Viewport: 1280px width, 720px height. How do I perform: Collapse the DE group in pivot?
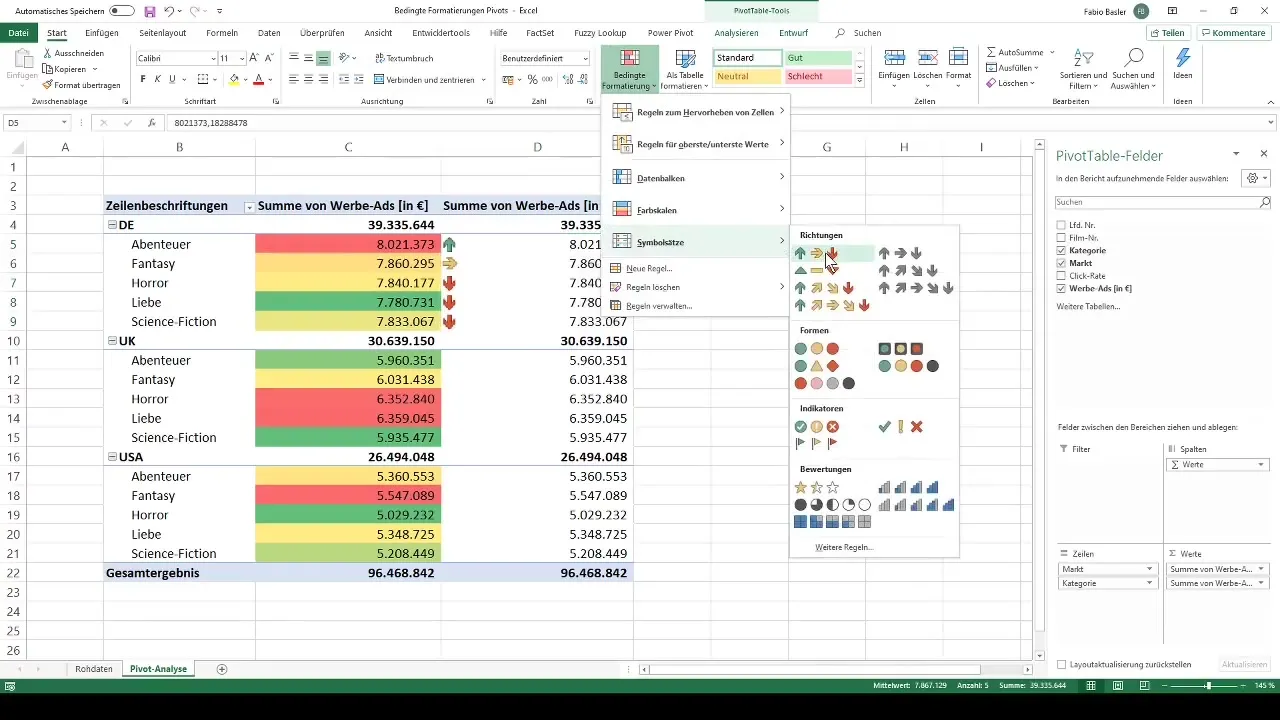111,225
